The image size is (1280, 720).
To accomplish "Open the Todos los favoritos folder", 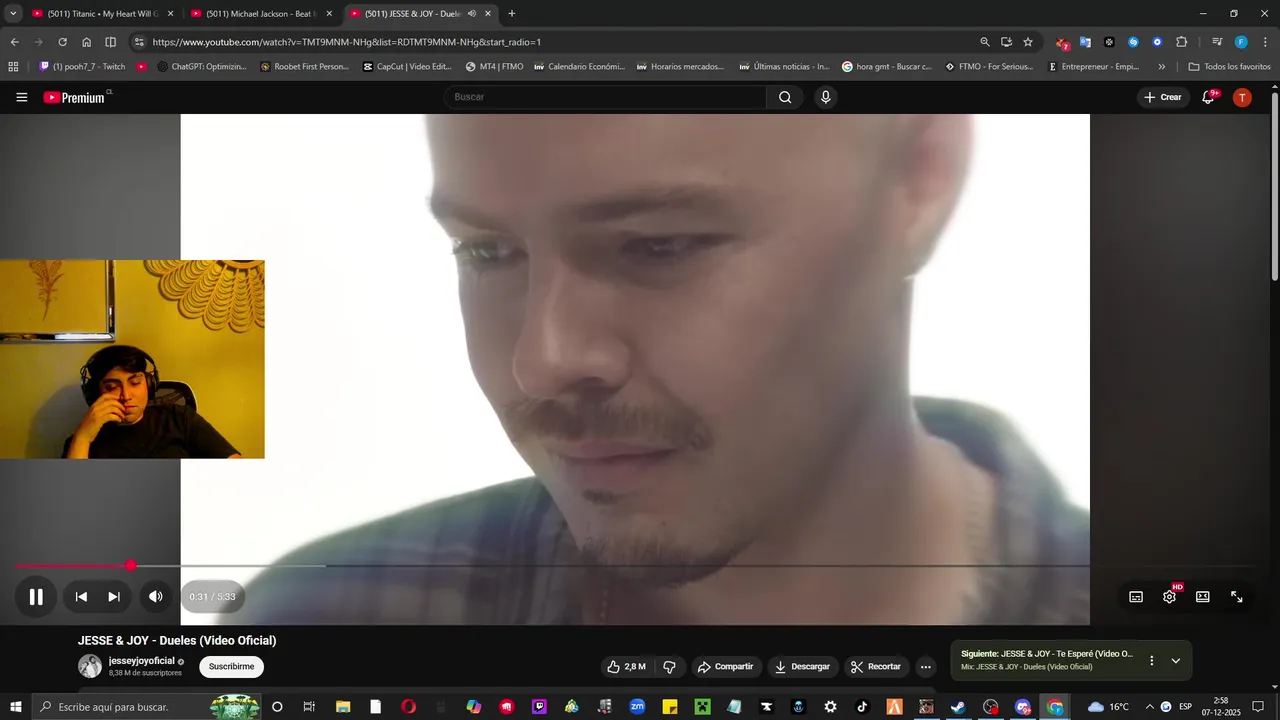I will point(1229,67).
